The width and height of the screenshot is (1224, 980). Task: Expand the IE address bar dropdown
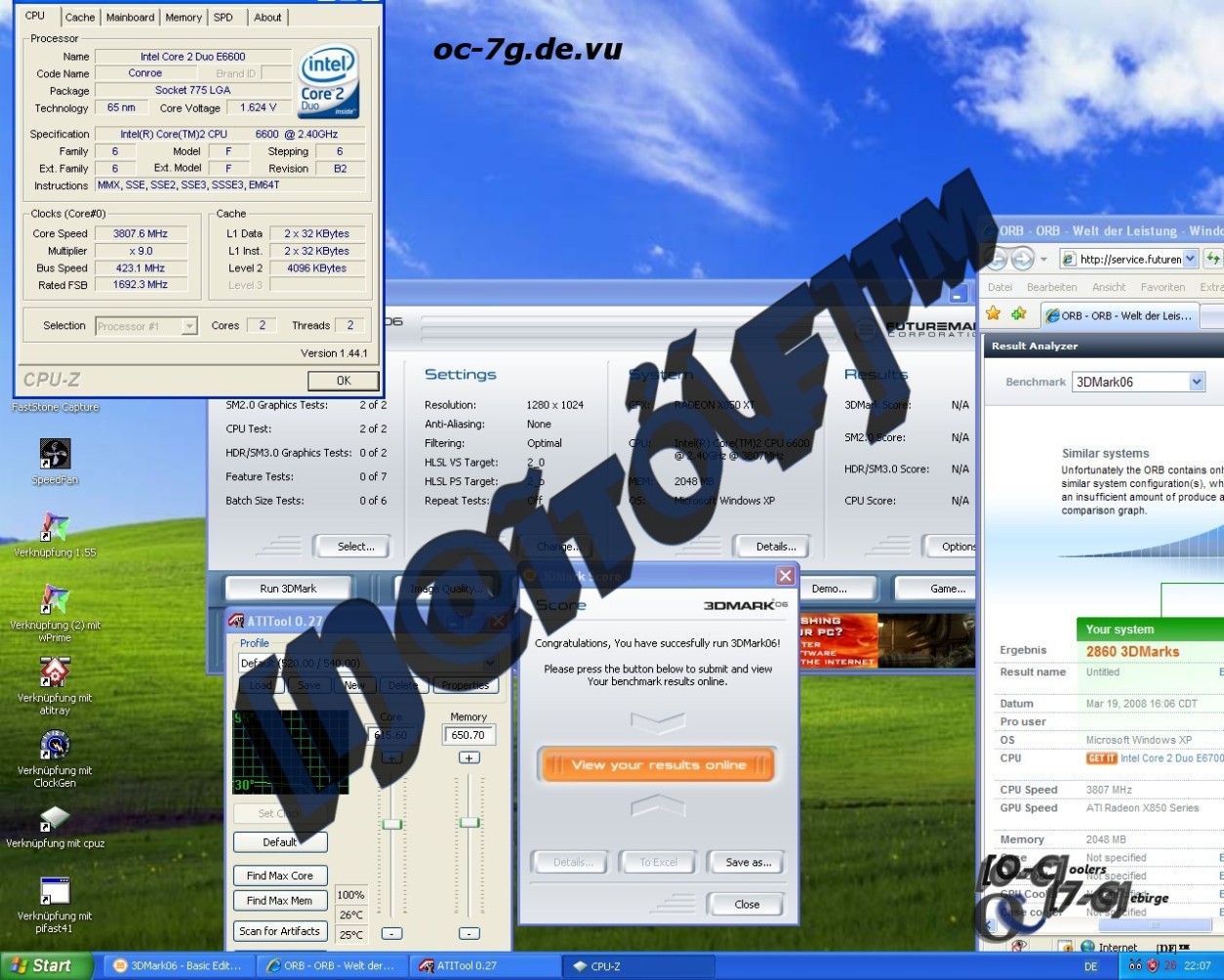[x=1189, y=259]
